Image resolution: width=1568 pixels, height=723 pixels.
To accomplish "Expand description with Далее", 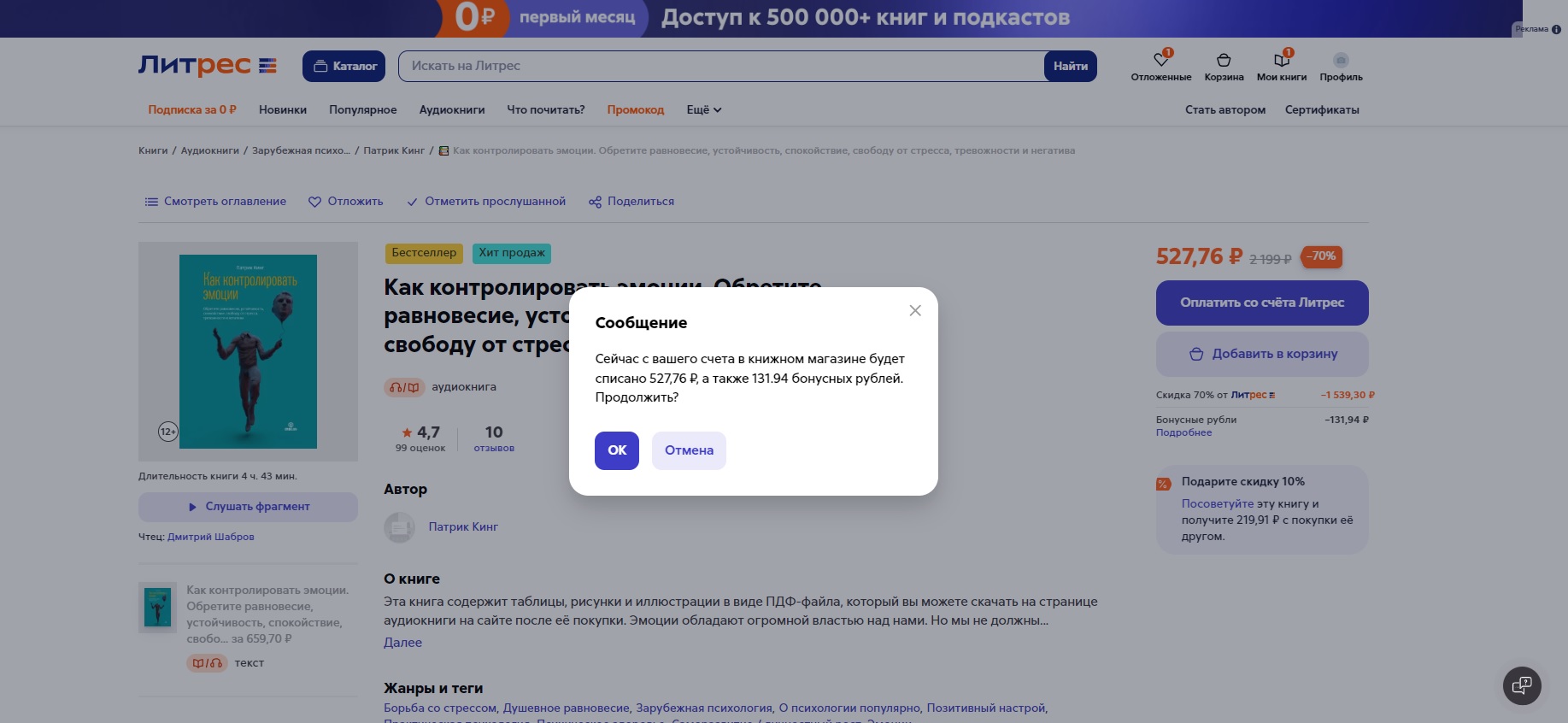I will (402, 643).
